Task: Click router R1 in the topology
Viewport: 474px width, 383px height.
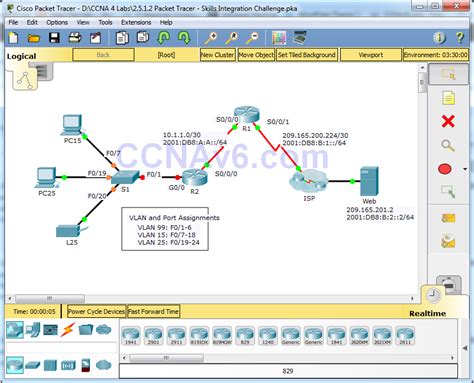Action: point(247,114)
